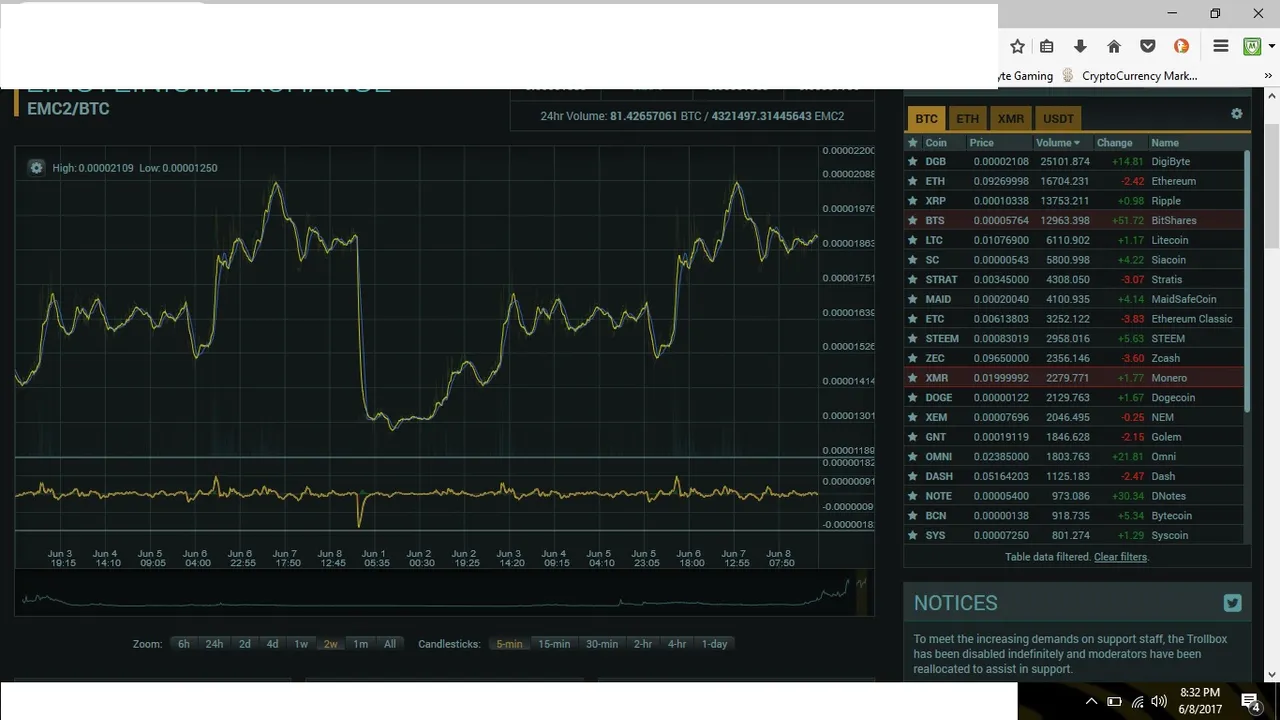Sort markets by Volume column
The width and height of the screenshot is (1280, 720).
(x=1058, y=143)
